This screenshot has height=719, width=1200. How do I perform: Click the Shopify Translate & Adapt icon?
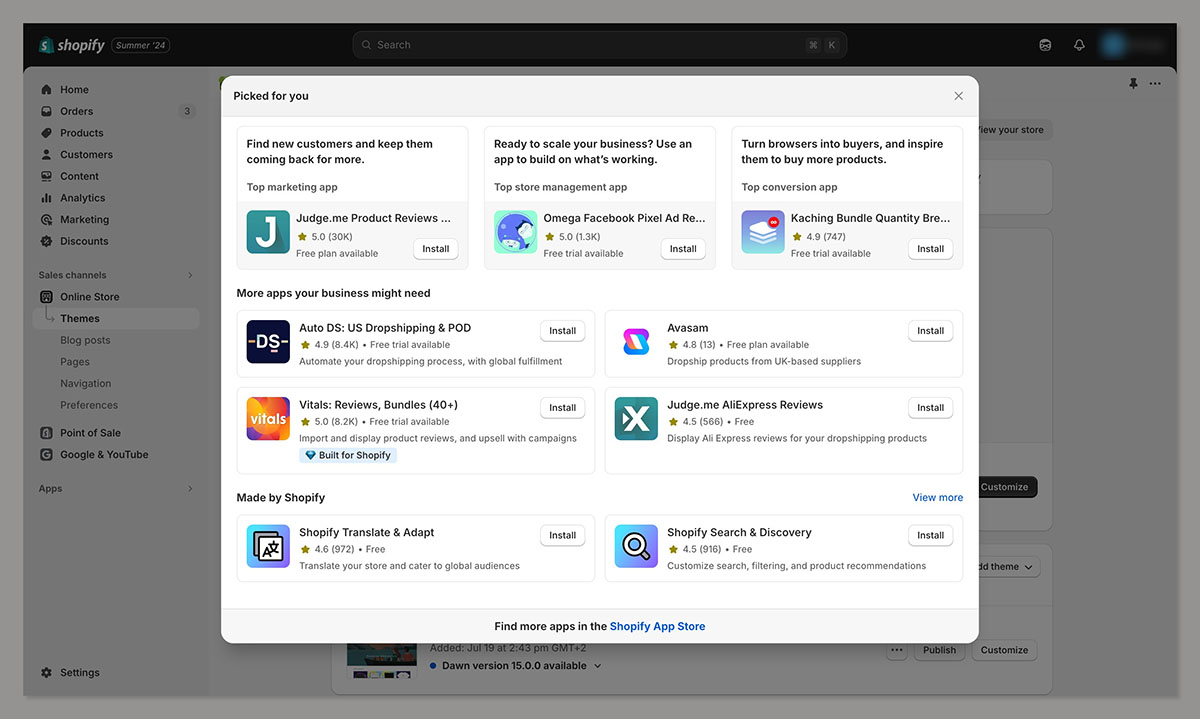click(268, 546)
